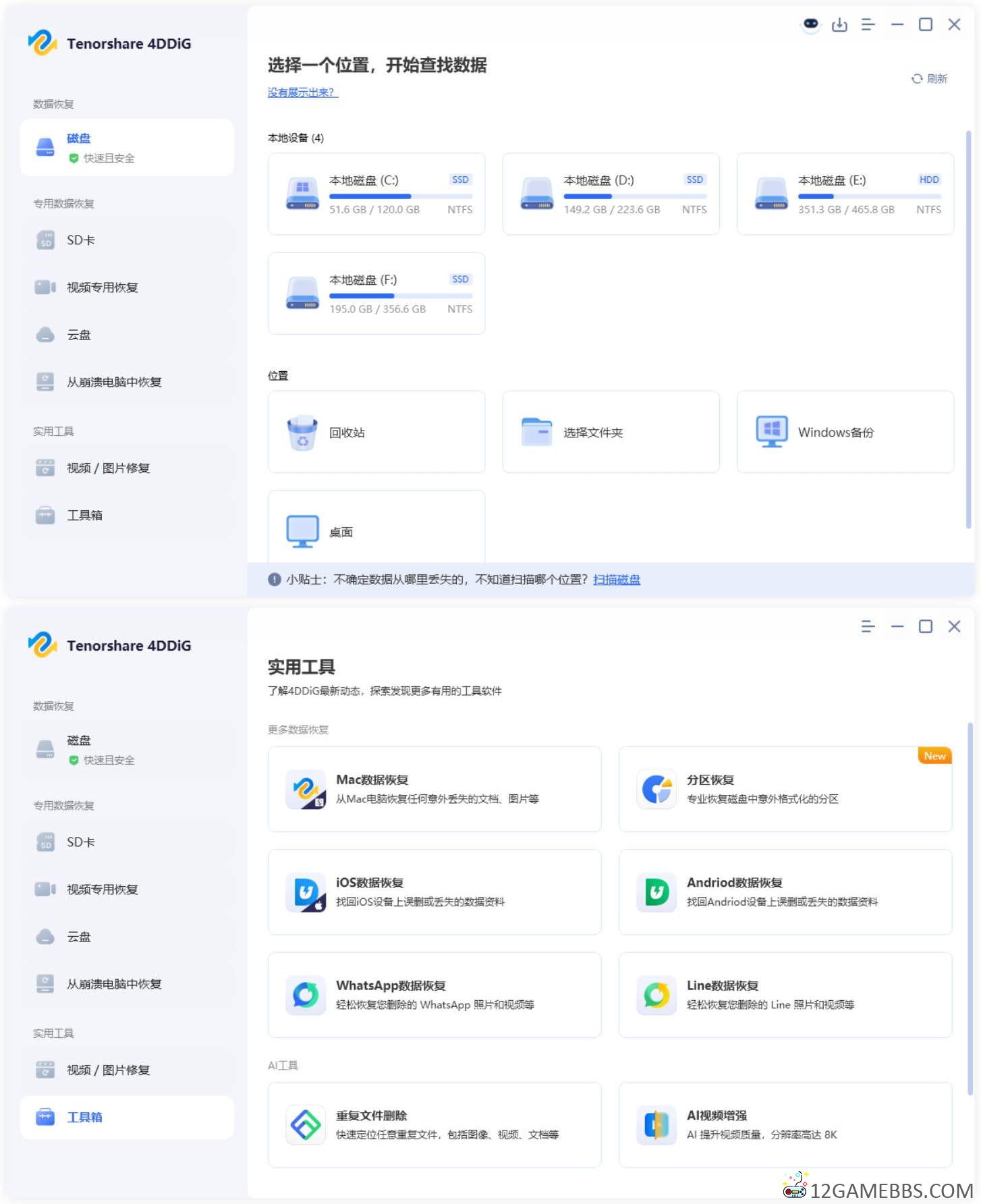Viewport: 981px width, 1204px height.
Task: Choose the 桌面 desktop location
Action: [x=376, y=531]
